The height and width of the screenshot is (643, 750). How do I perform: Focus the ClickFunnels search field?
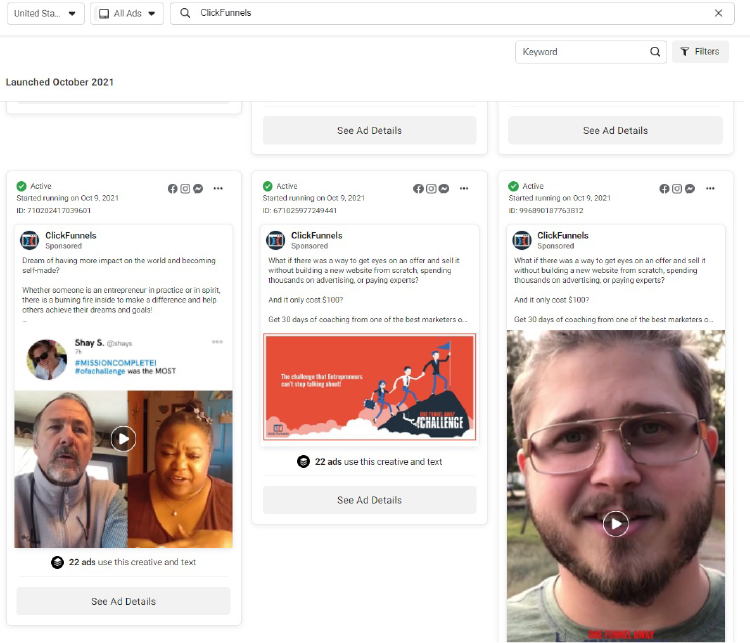point(452,13)
